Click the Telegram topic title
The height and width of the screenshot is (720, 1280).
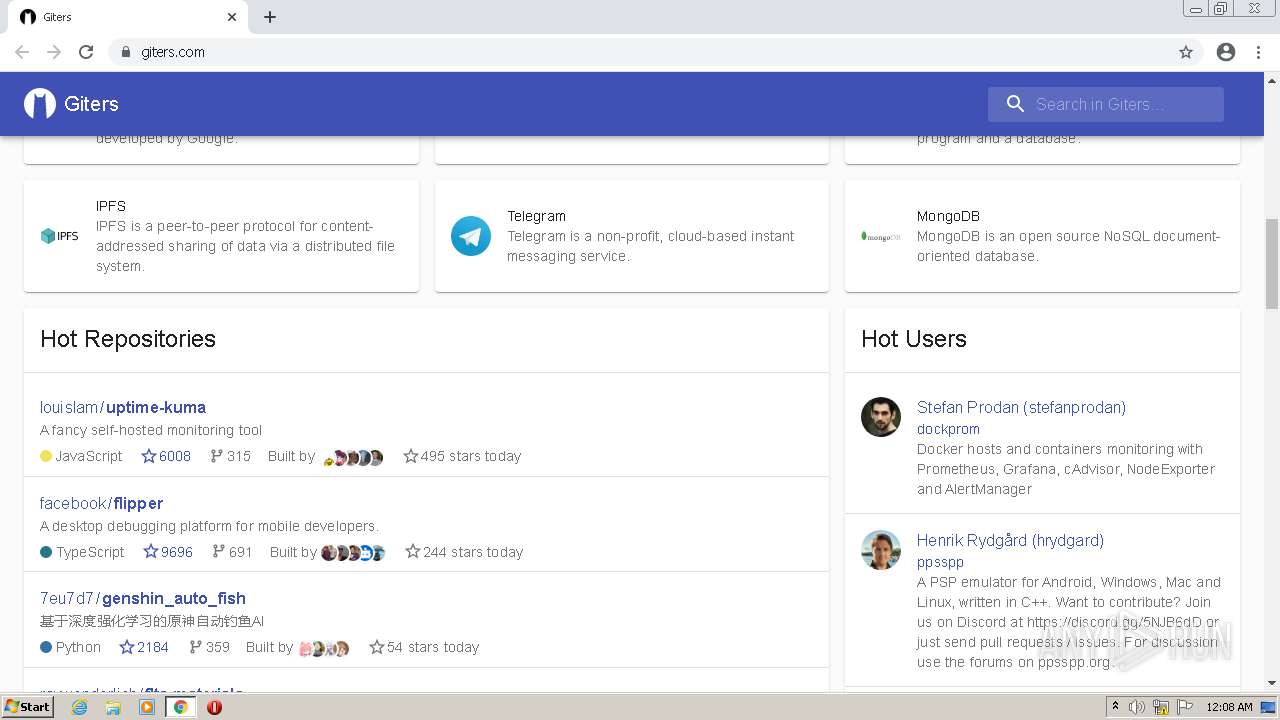tap(536, 216)
